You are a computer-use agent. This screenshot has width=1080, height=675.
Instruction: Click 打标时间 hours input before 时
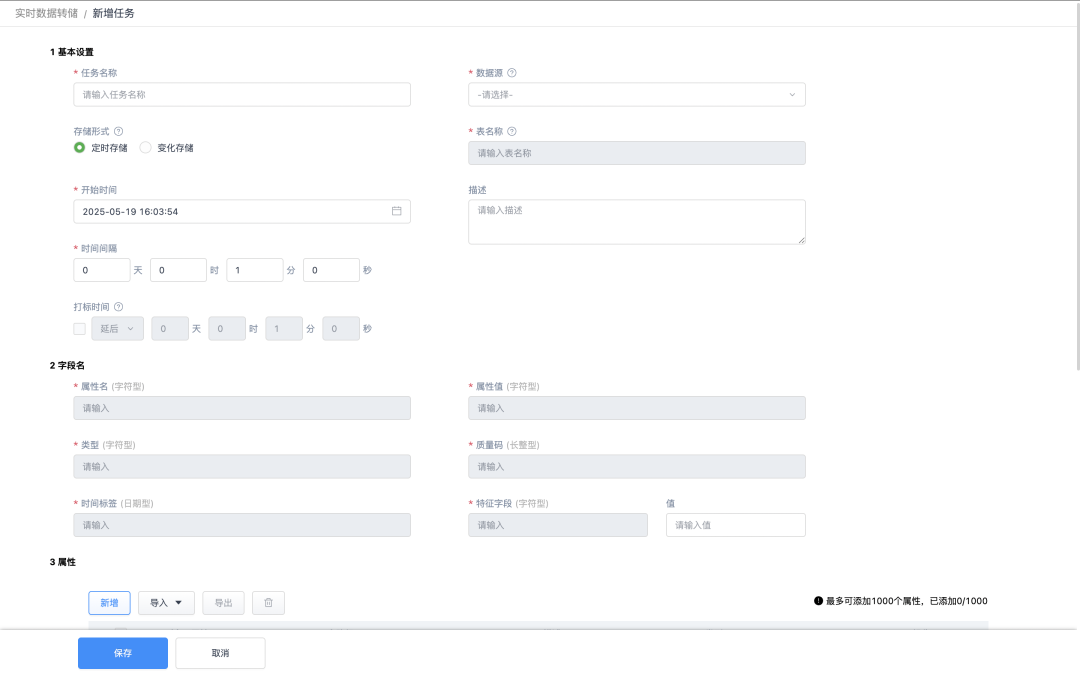[227, 329]
